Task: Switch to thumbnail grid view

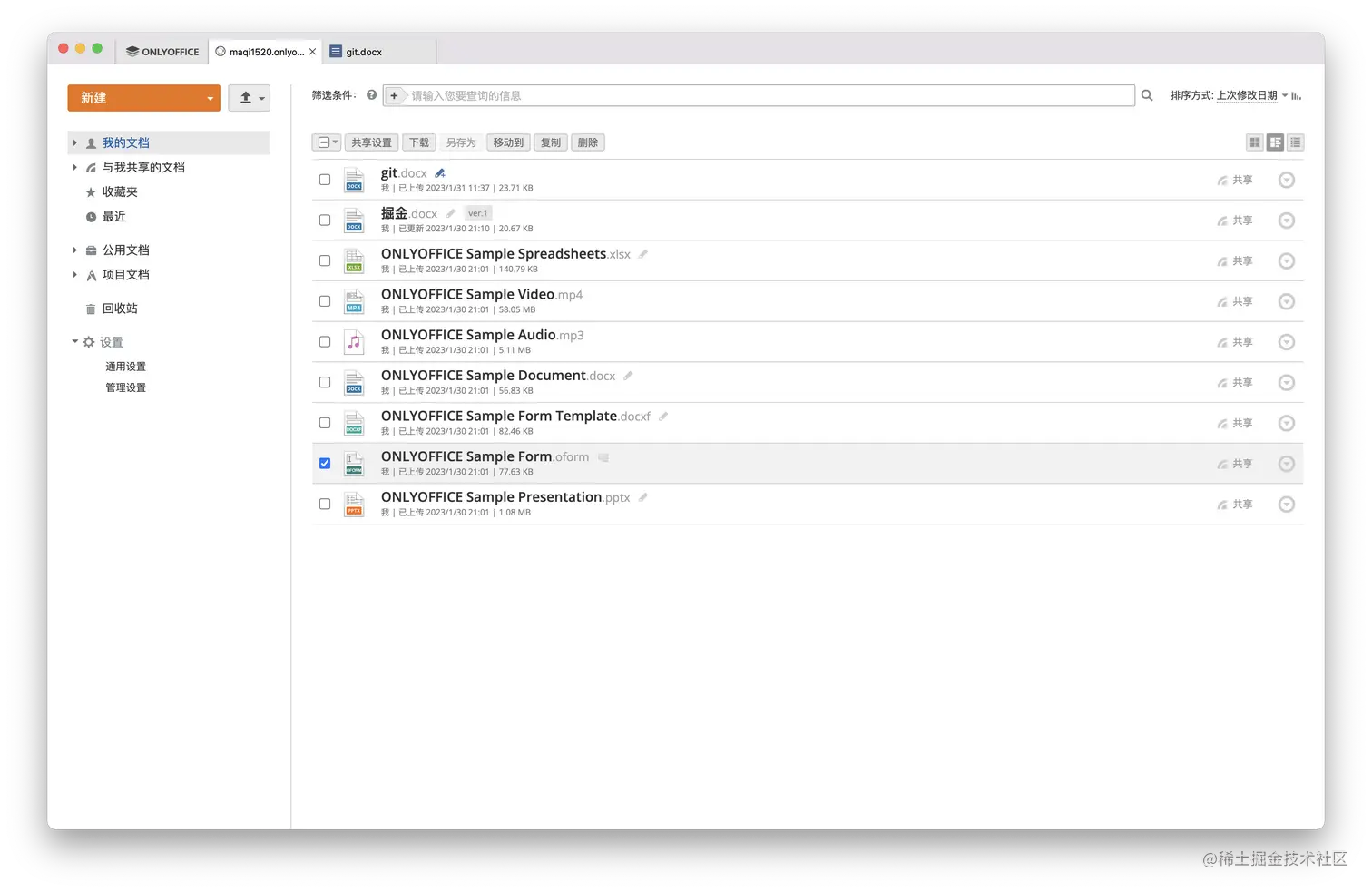Action: click(1255, 142)
